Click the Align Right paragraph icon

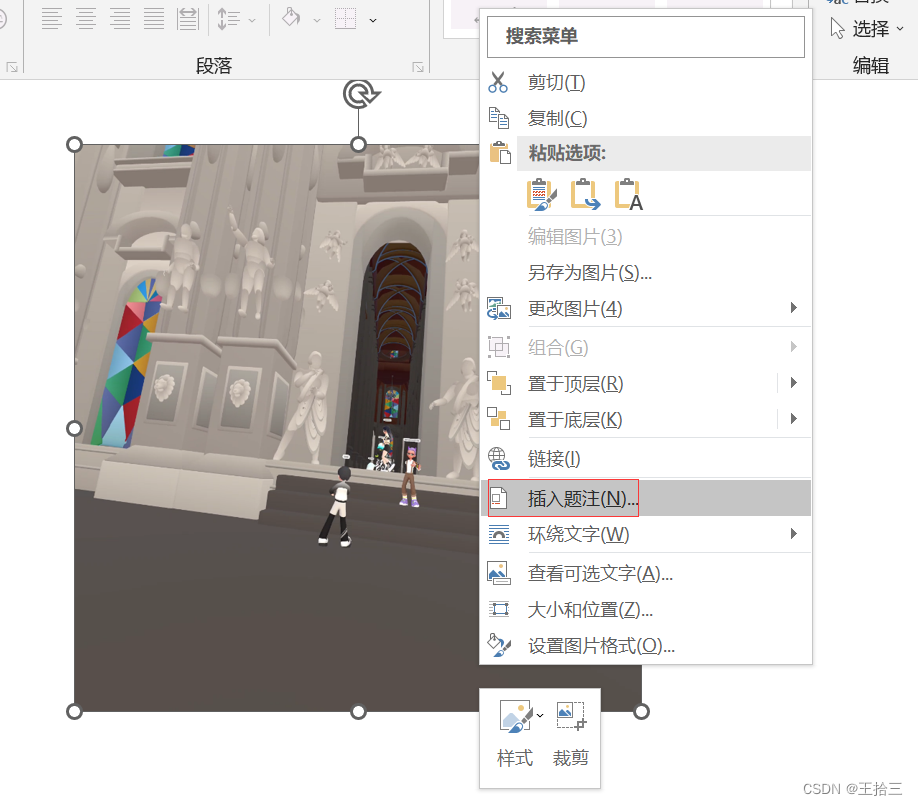point(120,19)
